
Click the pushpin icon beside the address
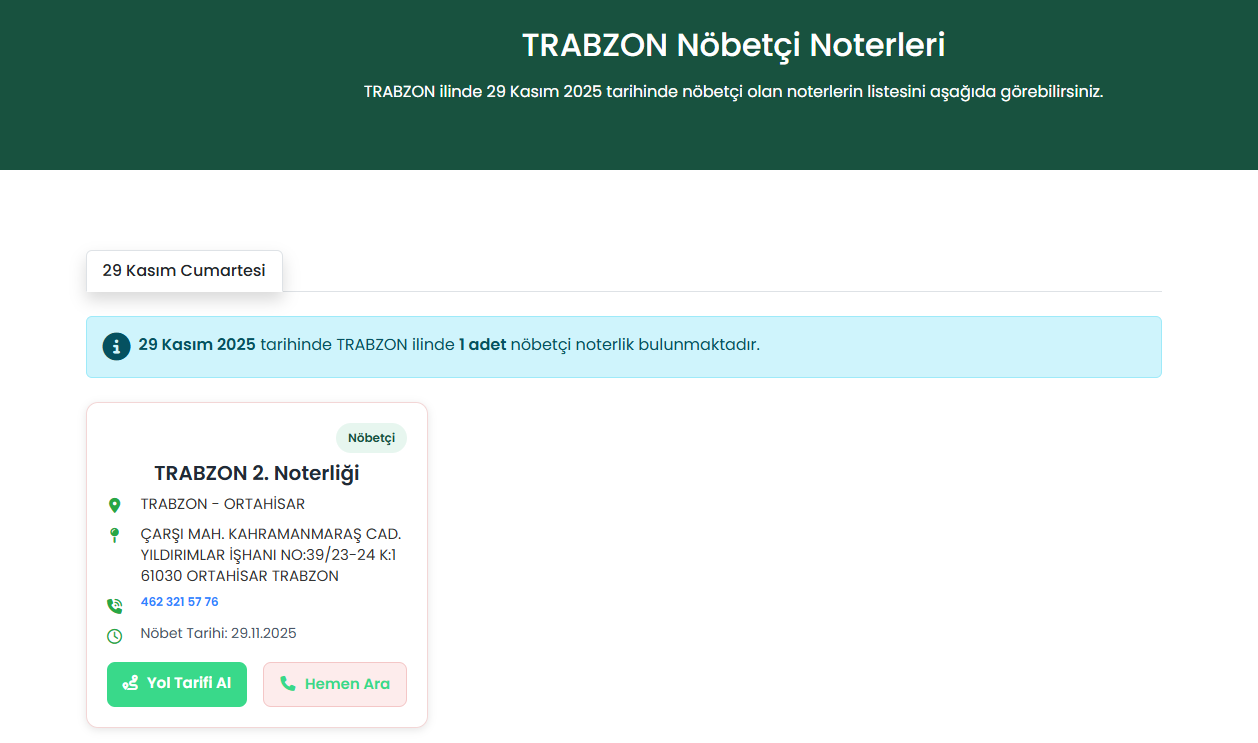point(114,535)
